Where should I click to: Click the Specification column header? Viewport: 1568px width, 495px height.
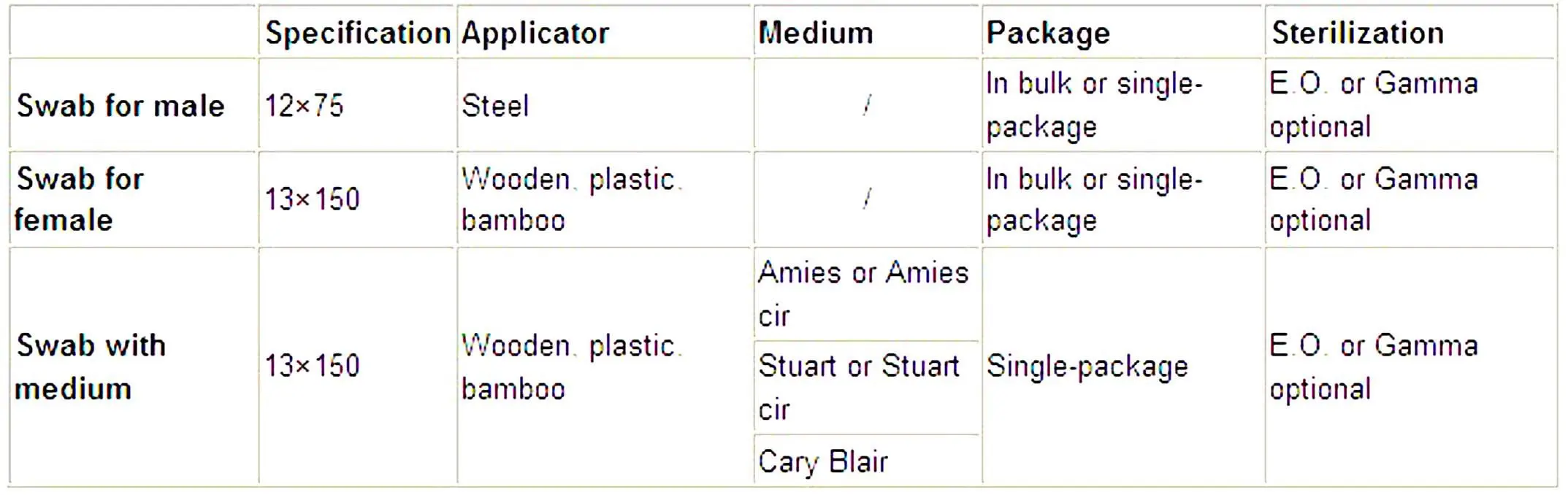(x=357, y=33)
